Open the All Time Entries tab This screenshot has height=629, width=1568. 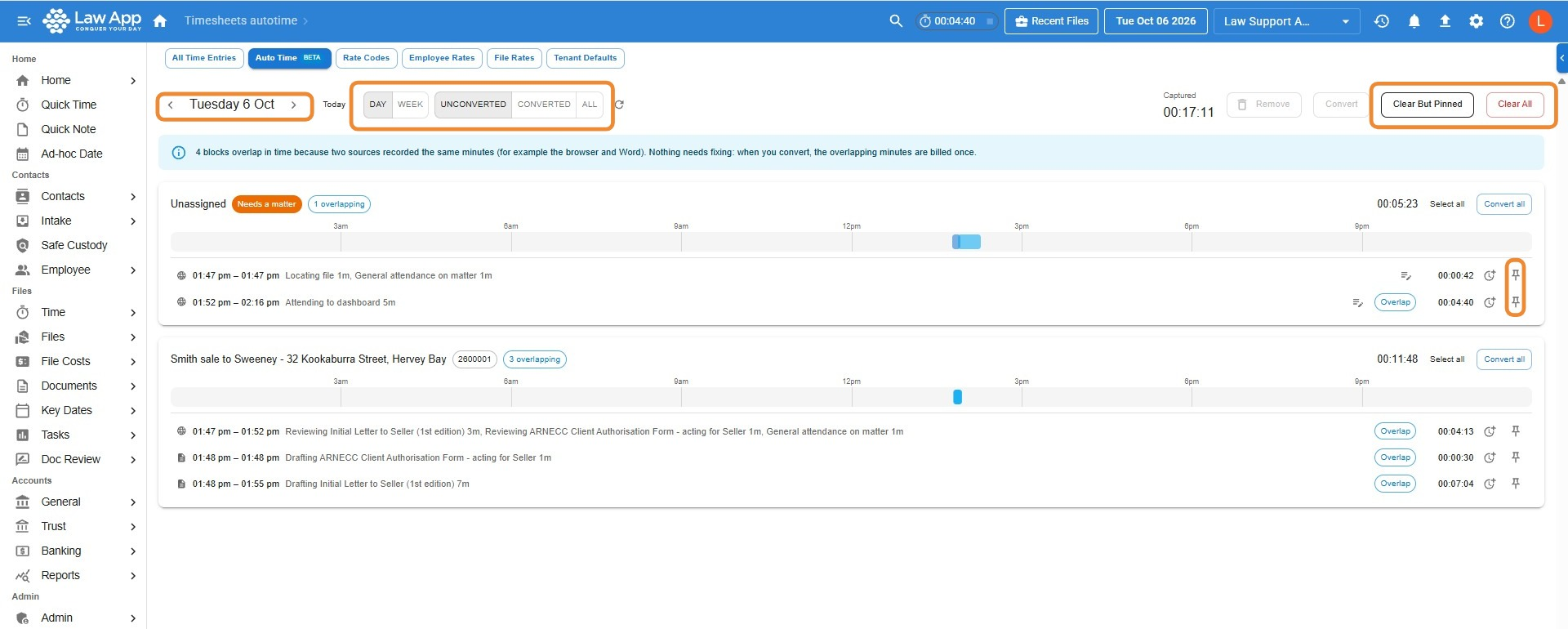tap(204, 58)
